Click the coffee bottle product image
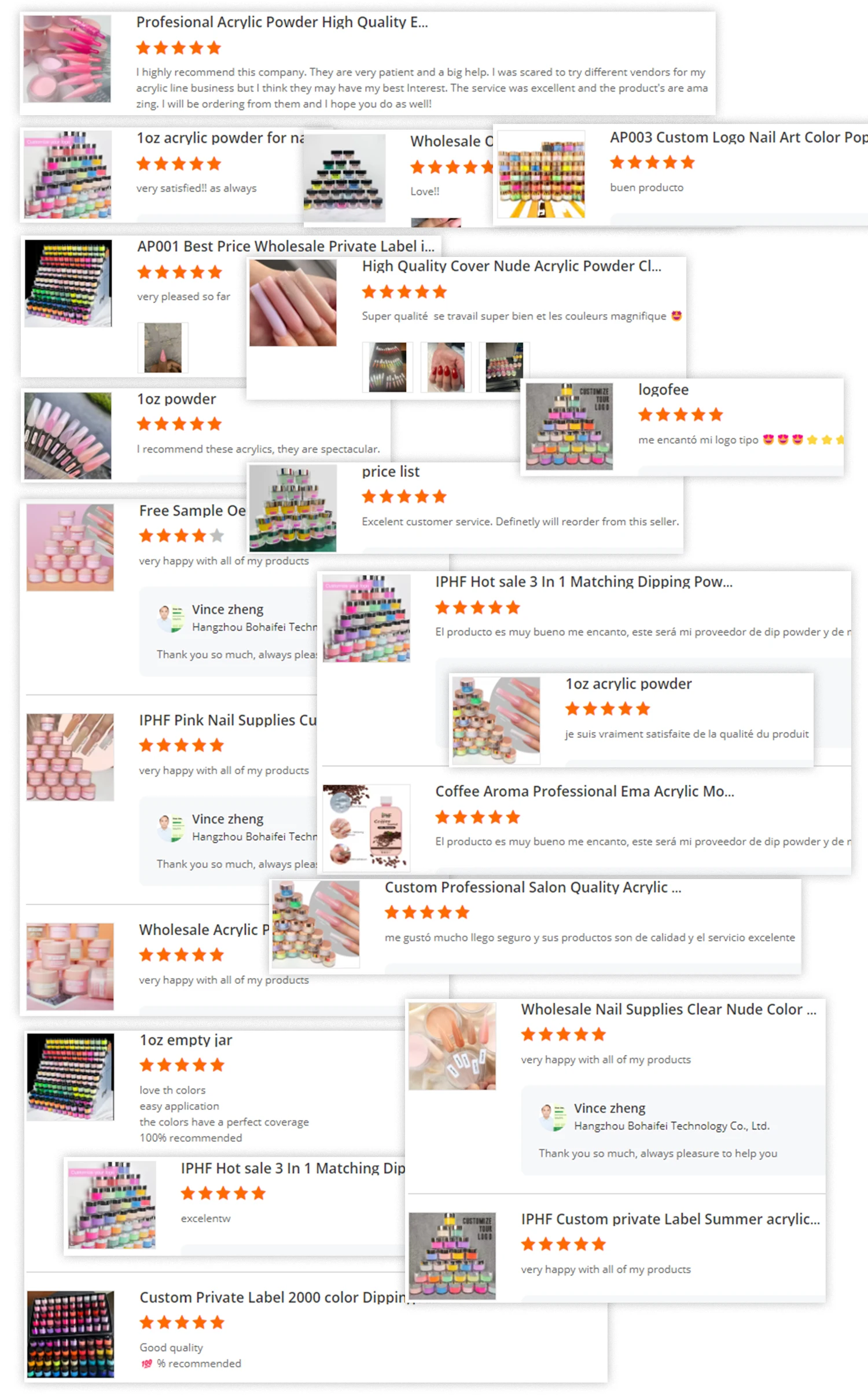 pyautogui.click(x=366, y=828)
